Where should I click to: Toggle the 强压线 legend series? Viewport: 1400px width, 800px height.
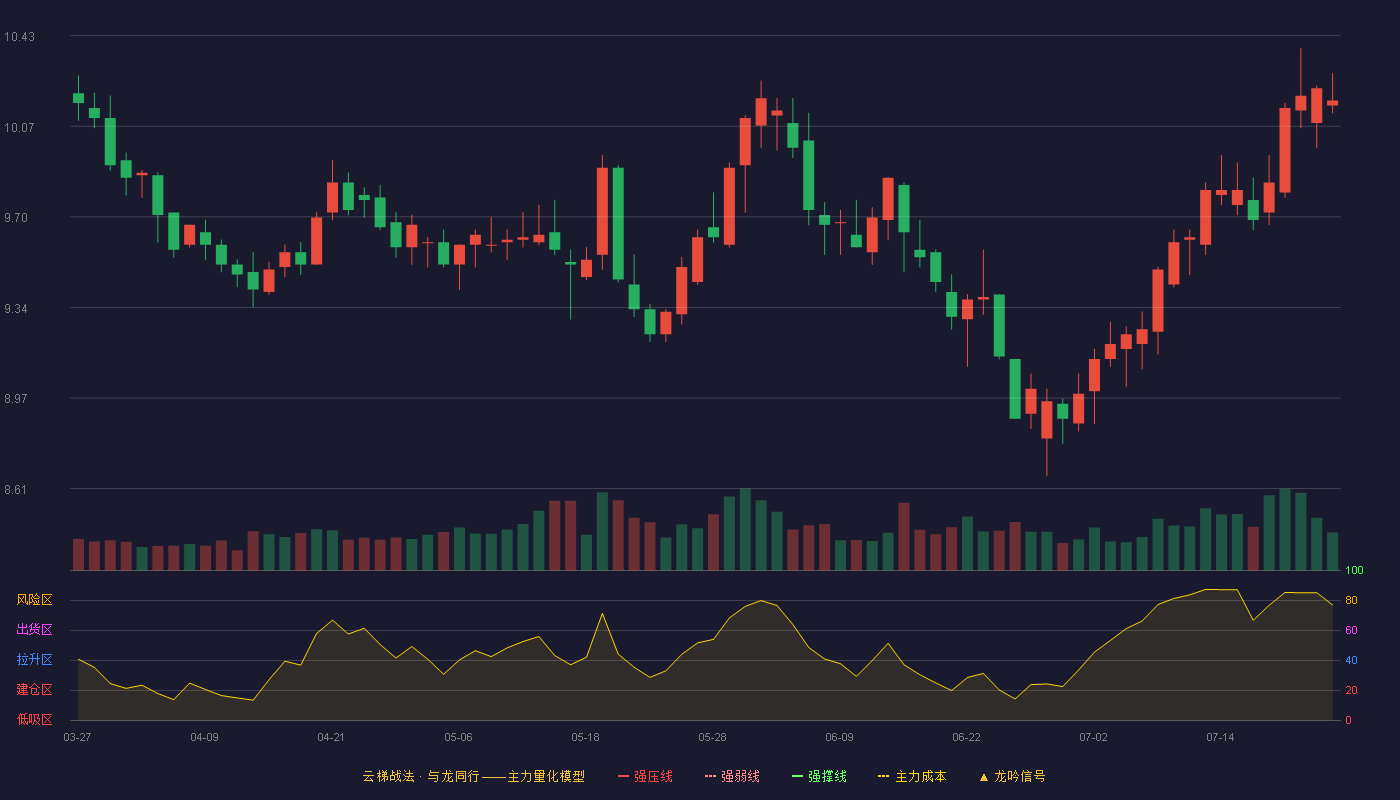tap(645, 776)
